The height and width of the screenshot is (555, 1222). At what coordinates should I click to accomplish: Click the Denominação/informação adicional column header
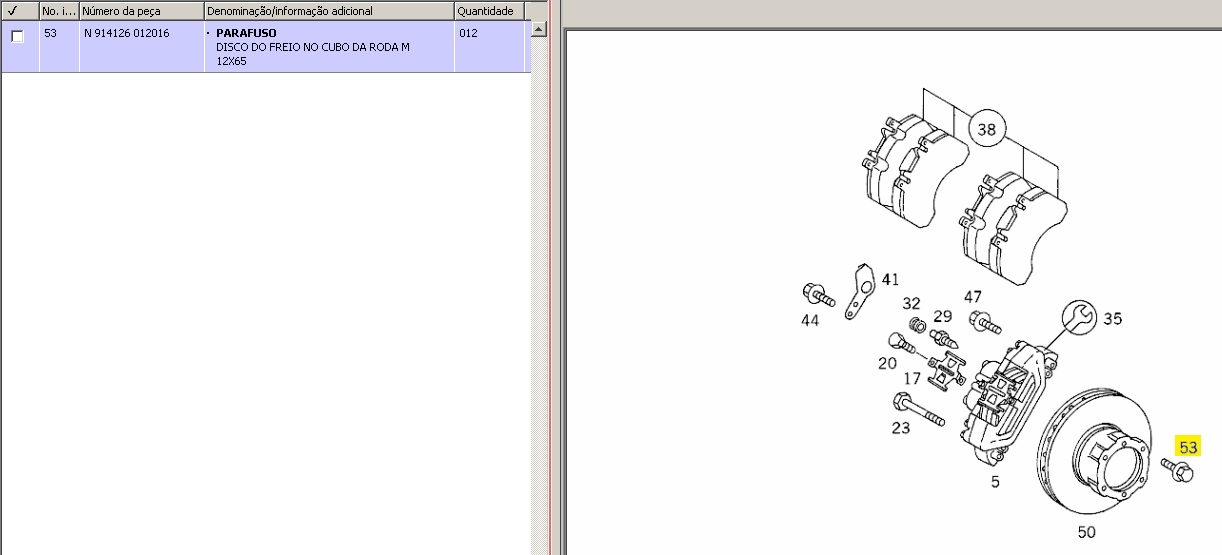coord(328,11)
